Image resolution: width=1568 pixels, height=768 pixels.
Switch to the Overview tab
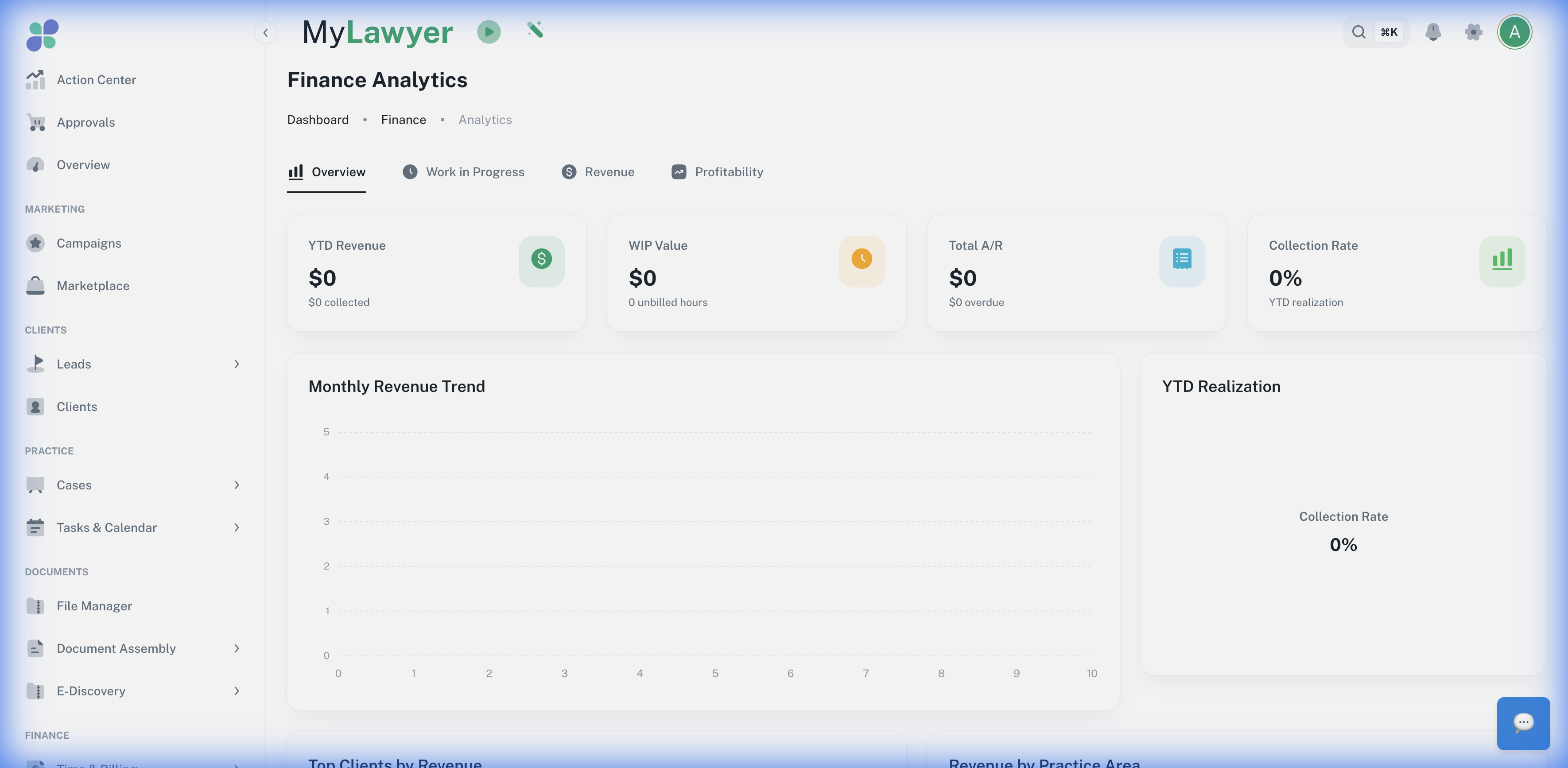[326, 172]
